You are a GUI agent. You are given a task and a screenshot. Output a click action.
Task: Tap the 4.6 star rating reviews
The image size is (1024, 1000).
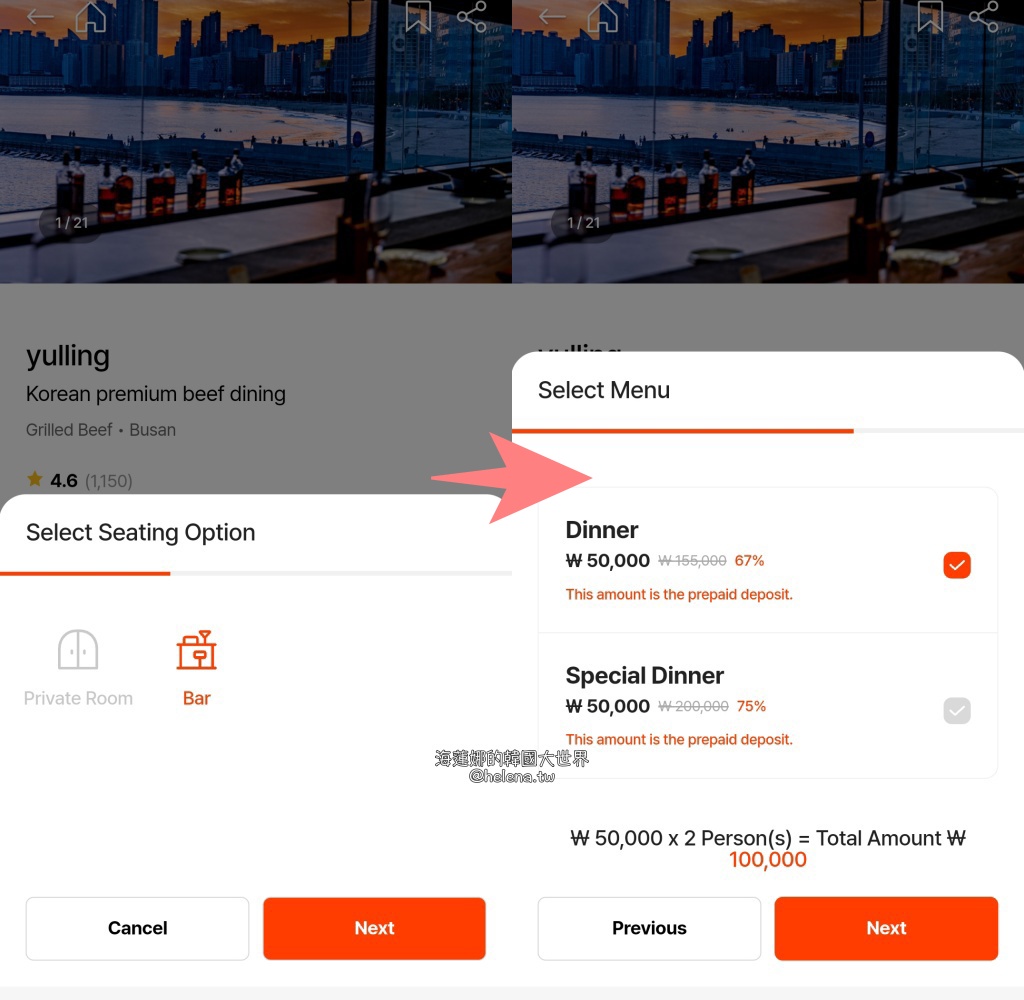(x=79, y=481)
